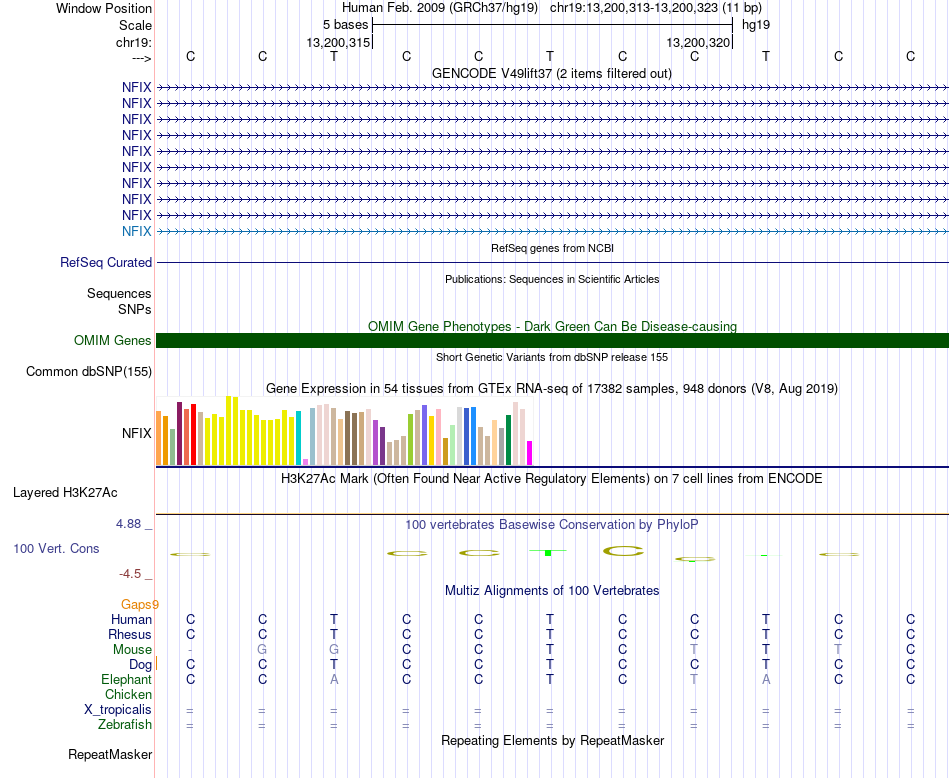Screen dimensions: 950x778
Task: Click 'Human Feb. 2009 (GRCh37/hg19)' assembly text
Action: click(x=440, y=8)
